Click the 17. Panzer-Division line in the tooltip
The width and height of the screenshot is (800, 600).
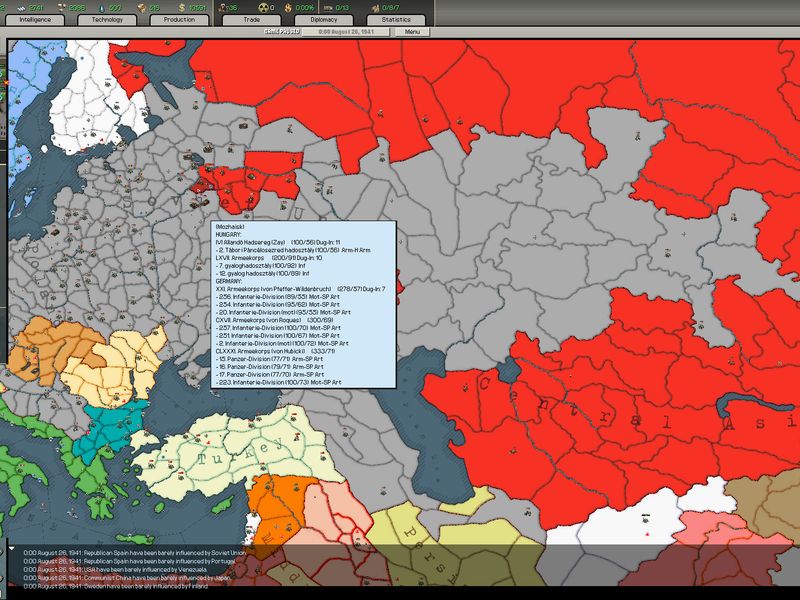(x=269, y=374)
